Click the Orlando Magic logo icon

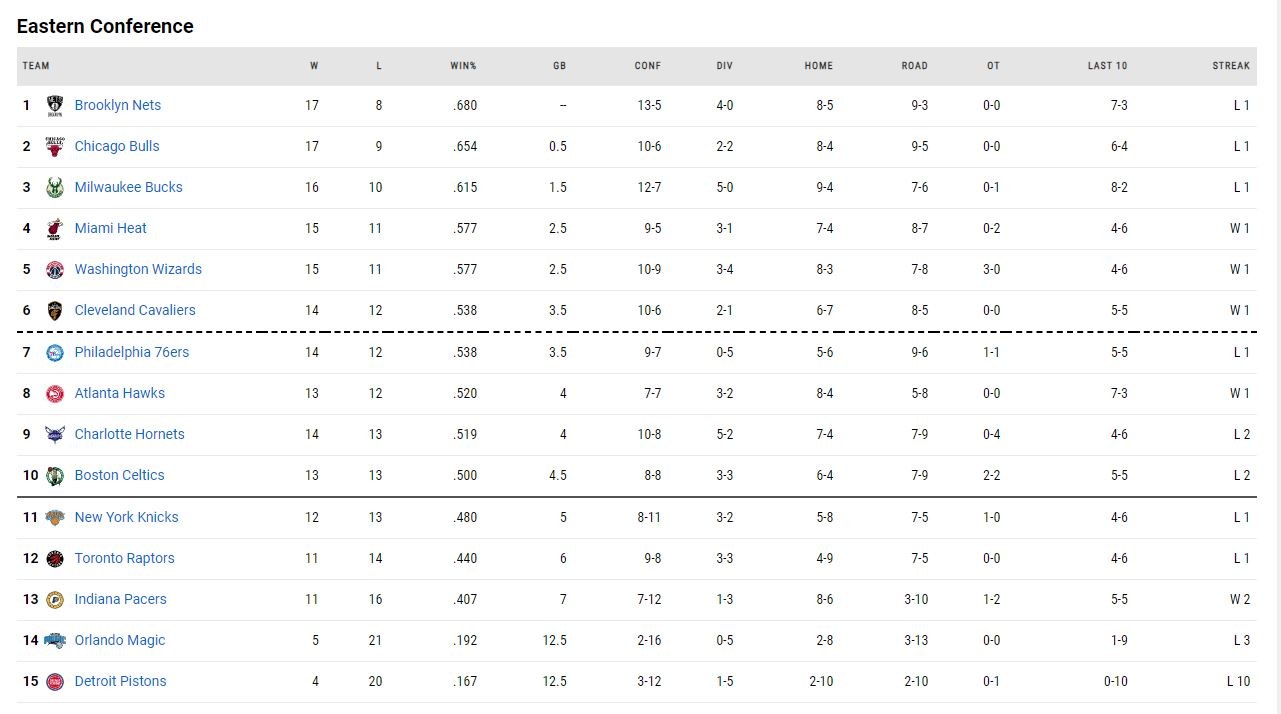point(55,641)
